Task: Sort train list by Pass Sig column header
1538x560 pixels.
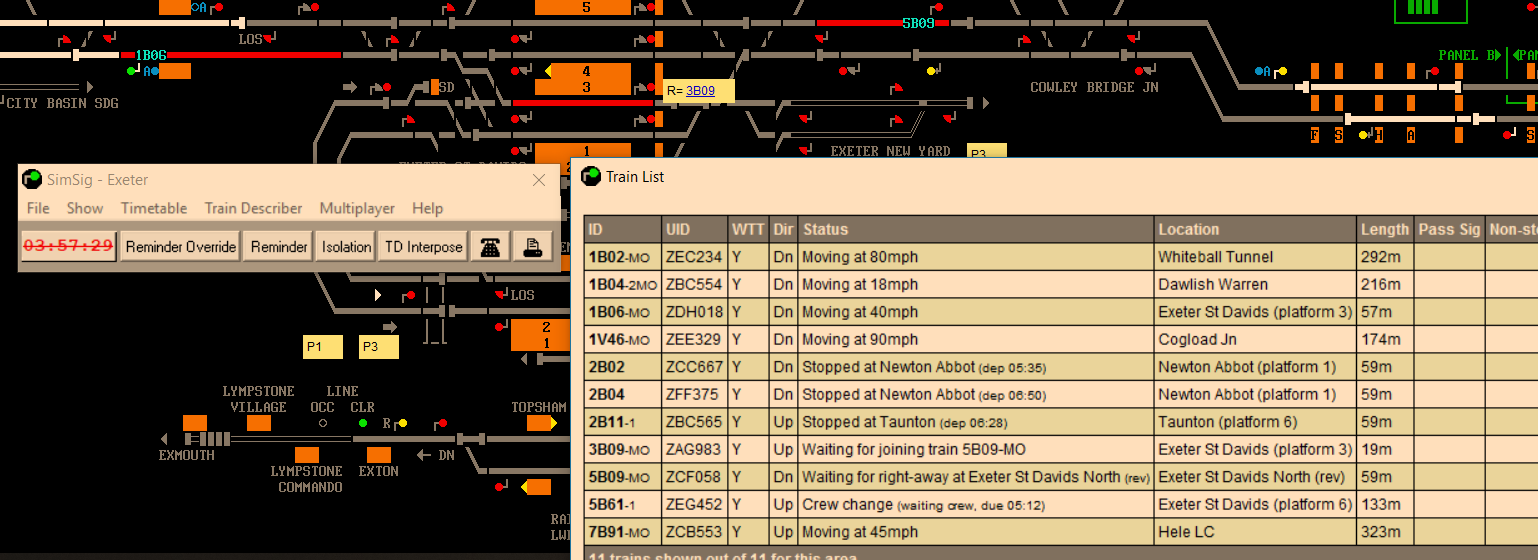Action: (x=1449, y=229)
